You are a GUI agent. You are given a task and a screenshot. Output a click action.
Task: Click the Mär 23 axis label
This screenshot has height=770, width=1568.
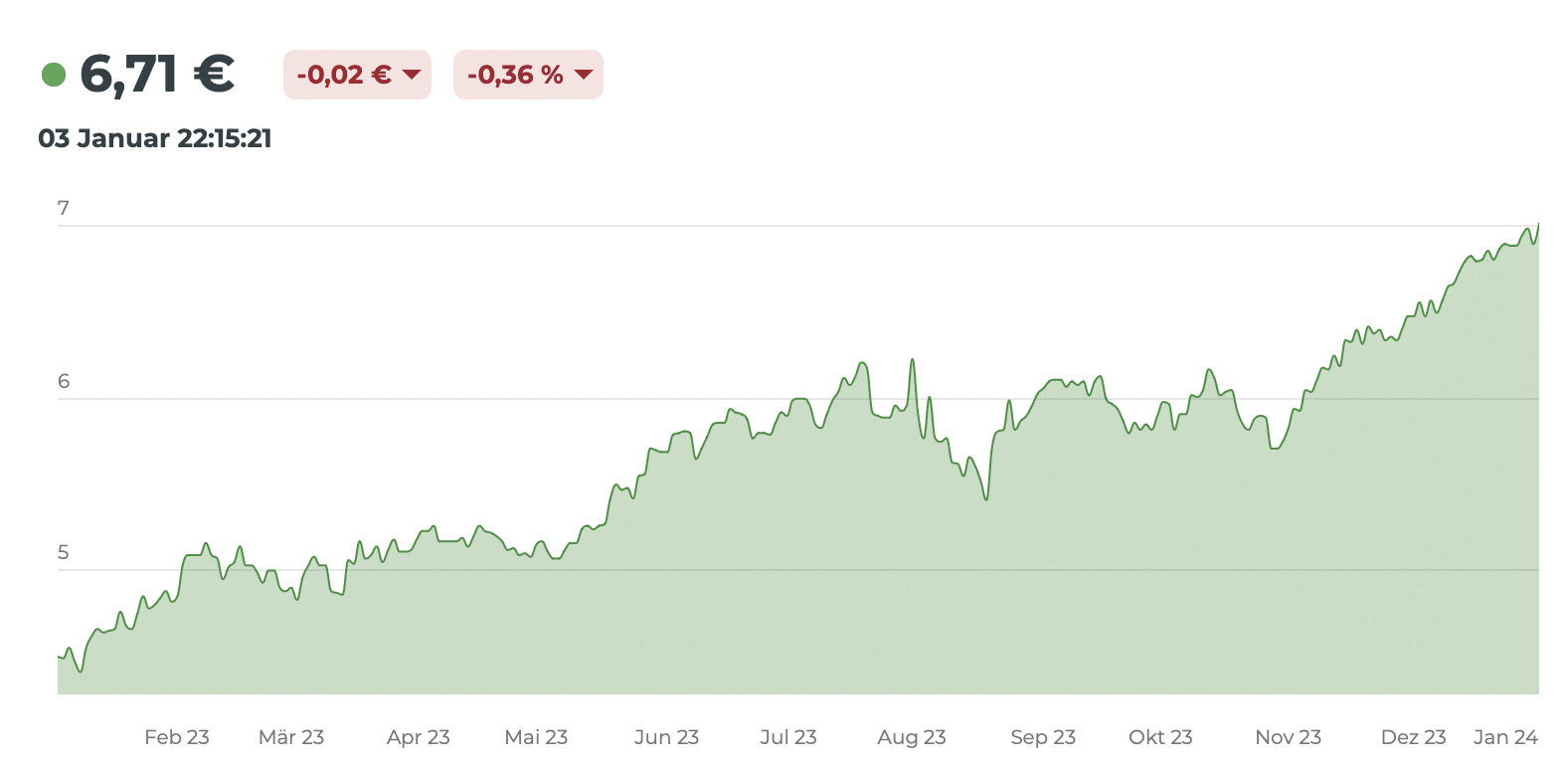pyautogui.click(x=291, y=737)
